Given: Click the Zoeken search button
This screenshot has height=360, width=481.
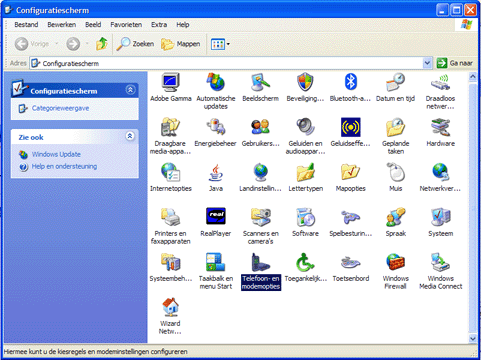Looking at the screenshot, I should 135,44.
